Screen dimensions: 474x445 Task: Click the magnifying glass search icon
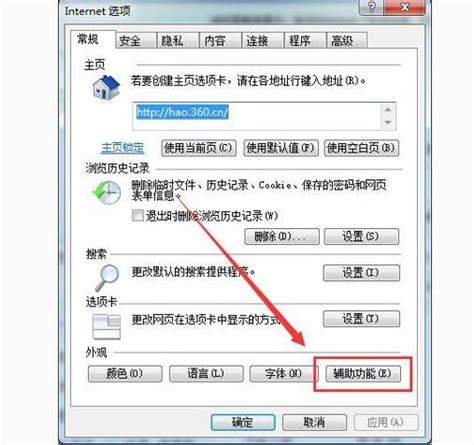[107, 278]
